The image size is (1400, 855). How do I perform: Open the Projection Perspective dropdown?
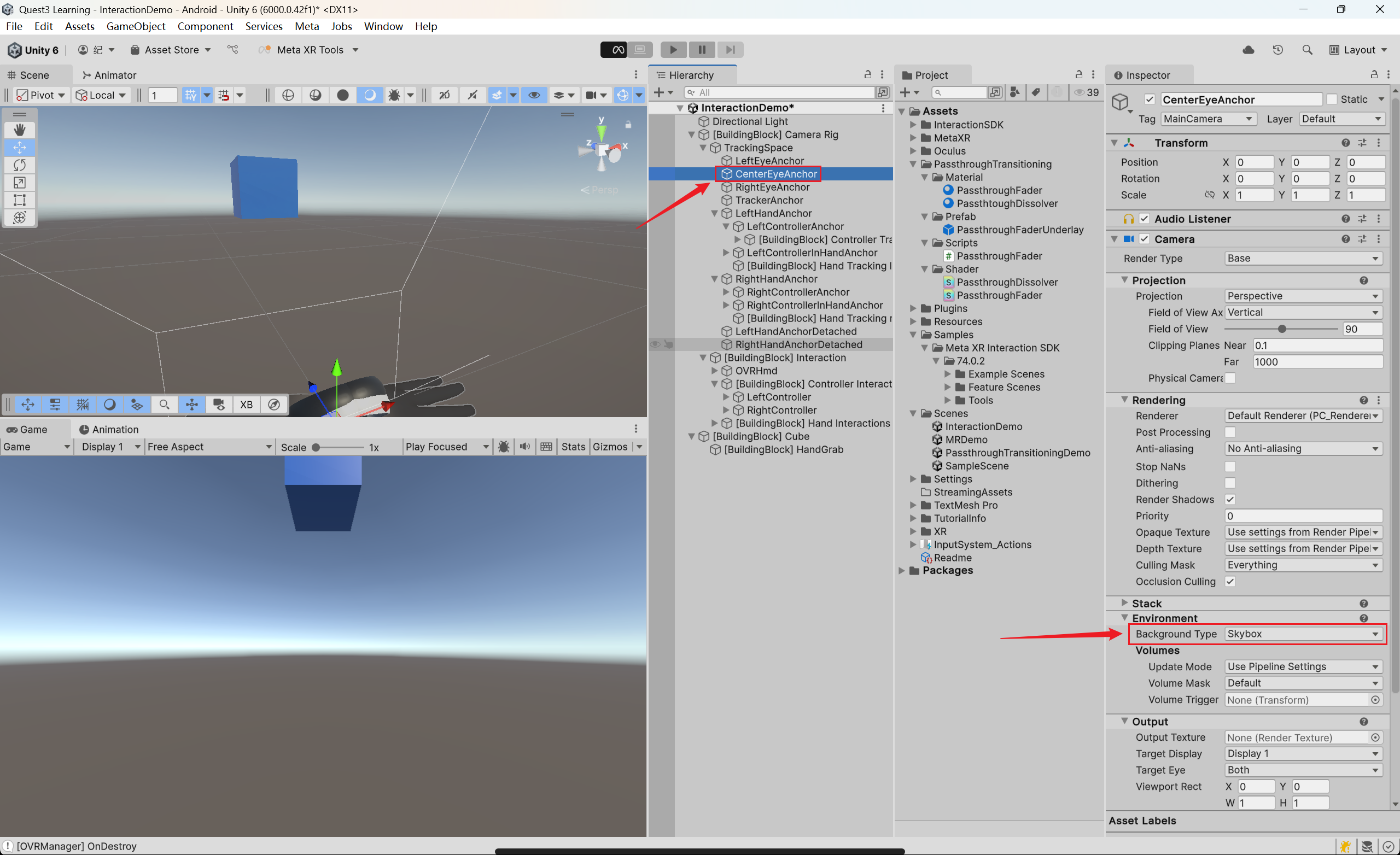pyautogui.click(x=1303, y=296)
